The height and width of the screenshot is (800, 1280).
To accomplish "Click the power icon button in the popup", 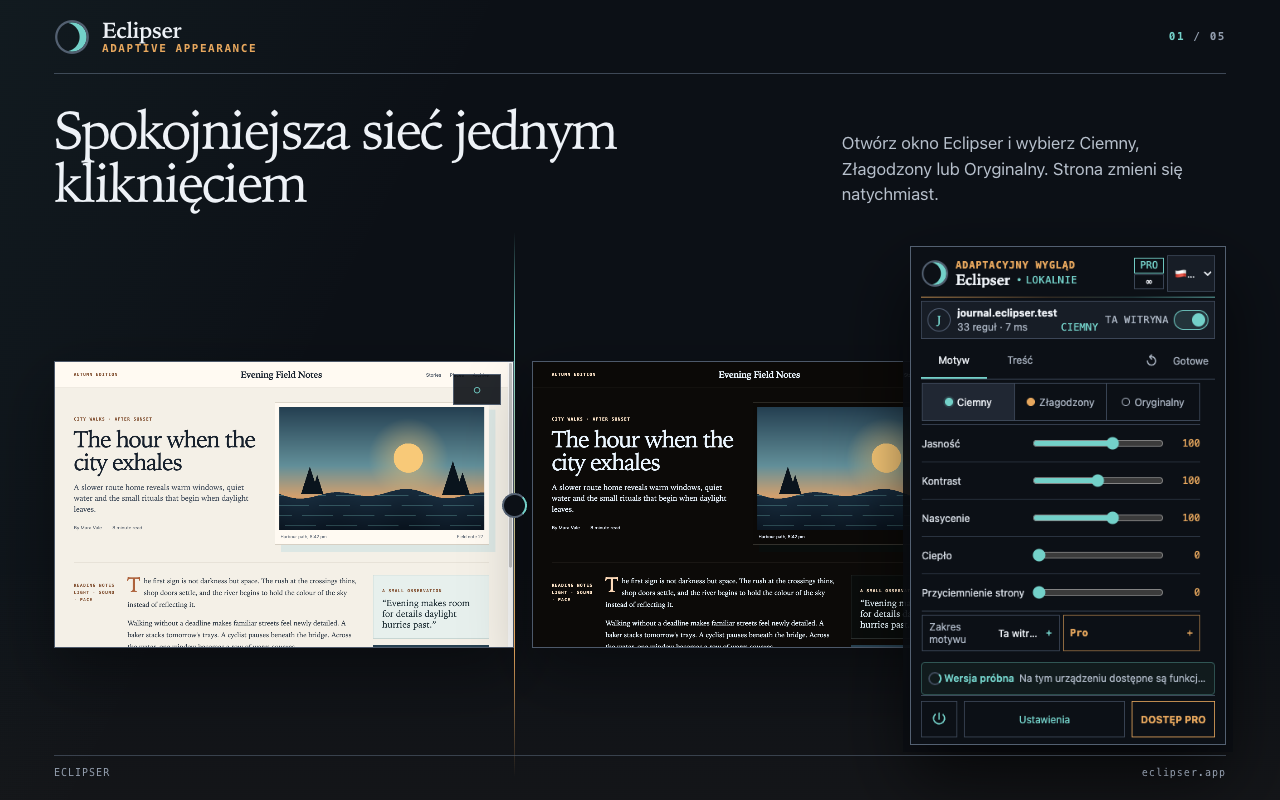I will click(x=939, y=719).
